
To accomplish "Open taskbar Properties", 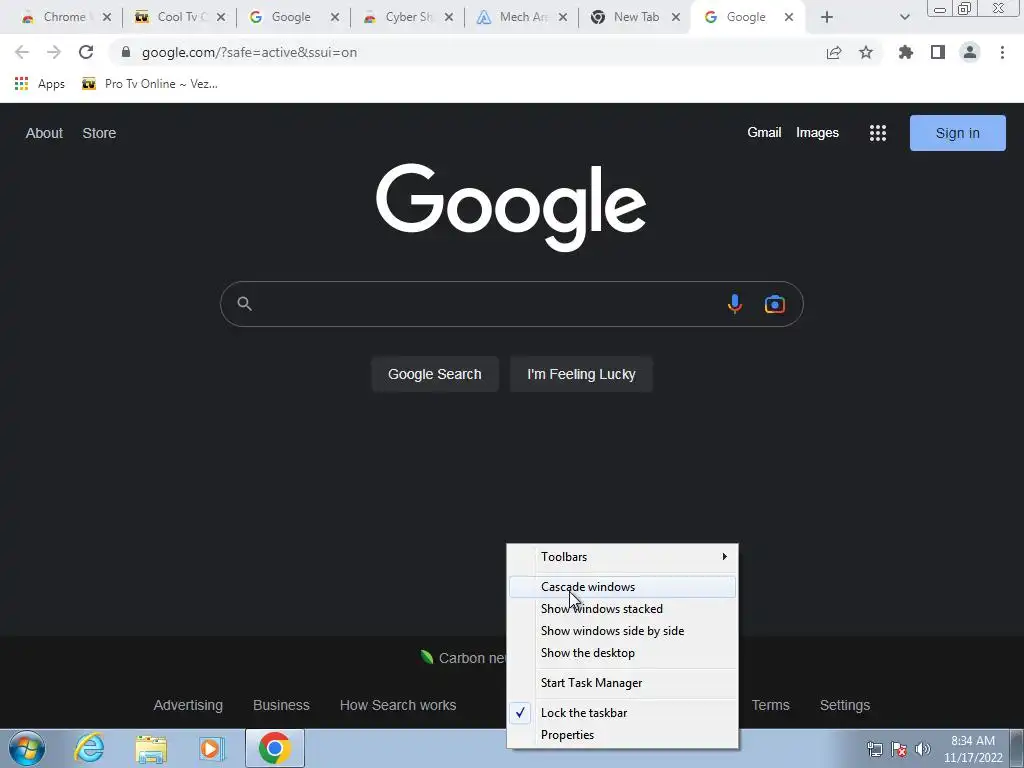I will pyautogui.click(x=622, y=735).
